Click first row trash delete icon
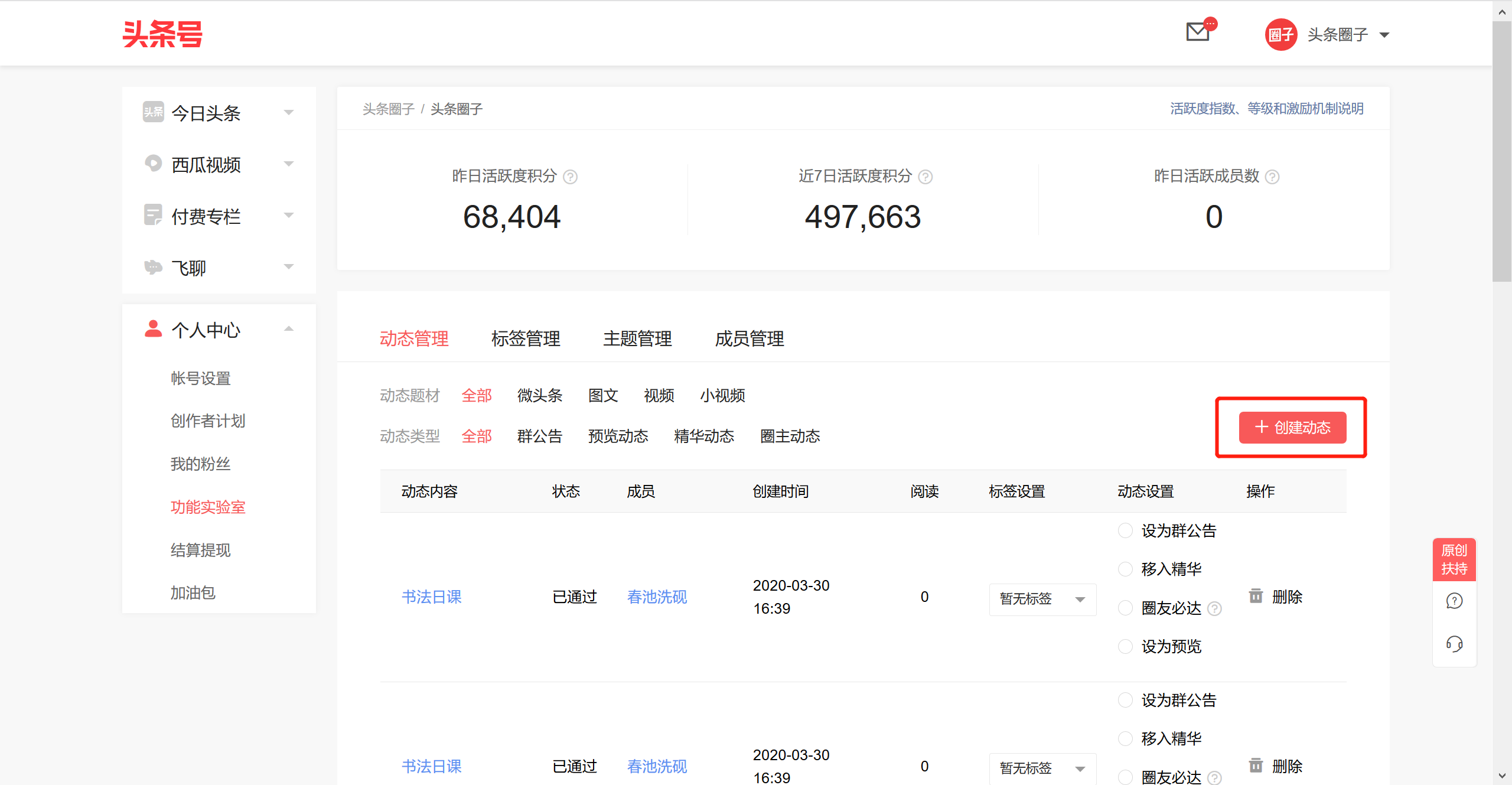This screenshot has width=1512, height=785. click(1256, 596)
